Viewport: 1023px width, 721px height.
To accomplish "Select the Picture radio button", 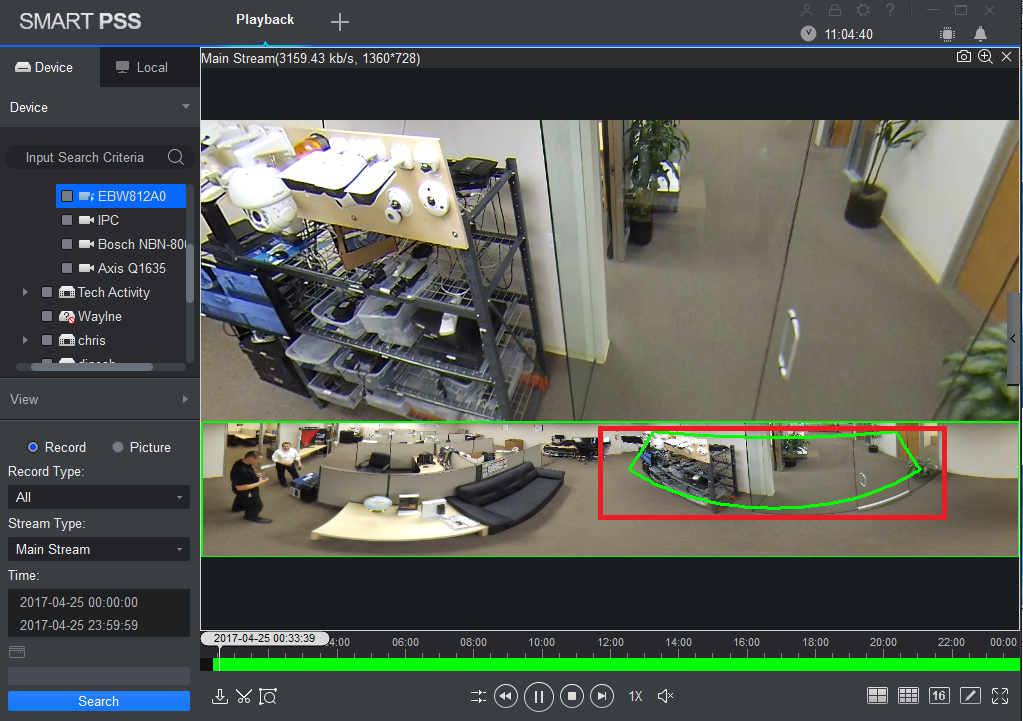I will pyautogui.click(x=117, y=447).
